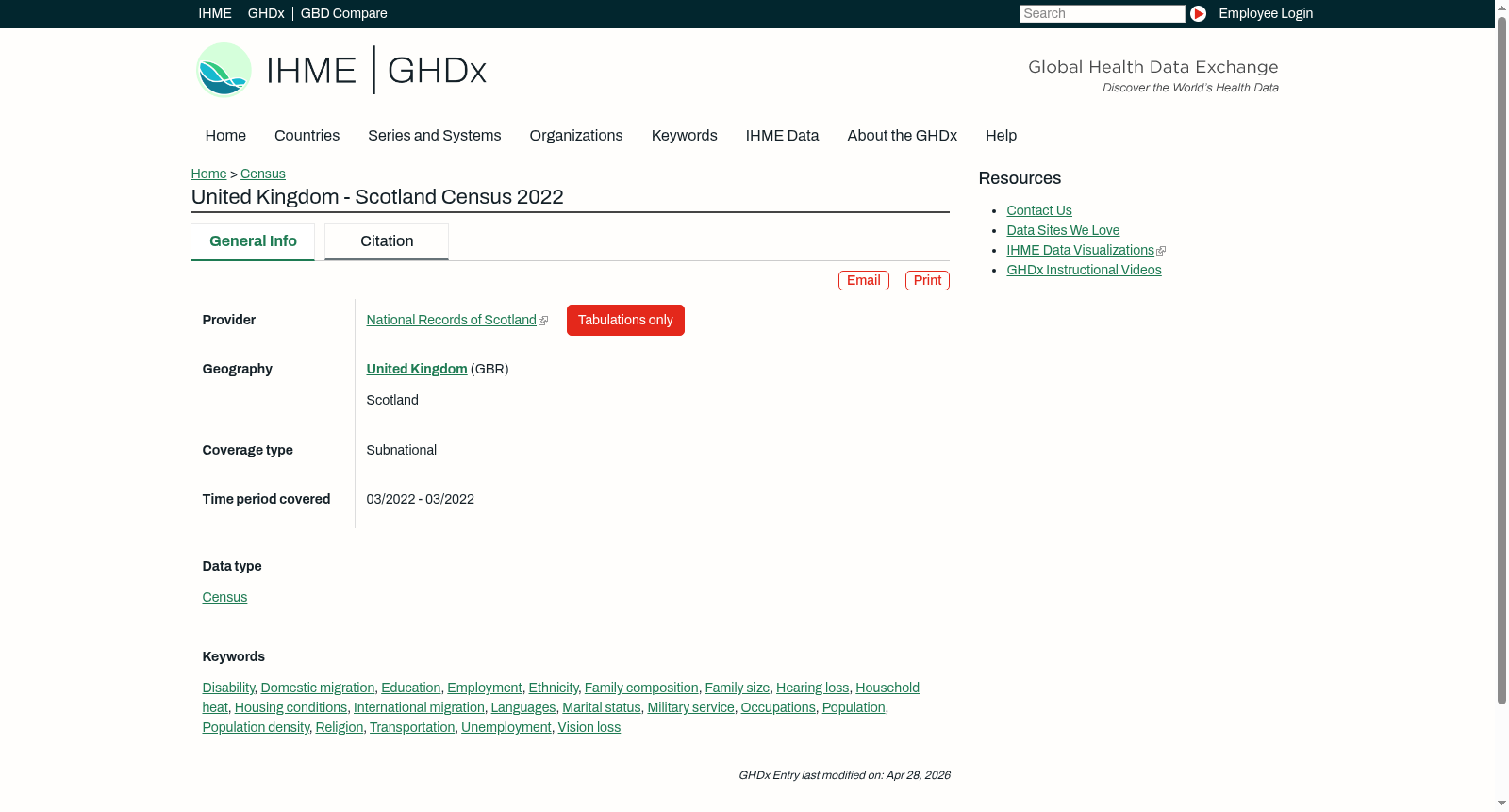Open the Population keyword

854,707
